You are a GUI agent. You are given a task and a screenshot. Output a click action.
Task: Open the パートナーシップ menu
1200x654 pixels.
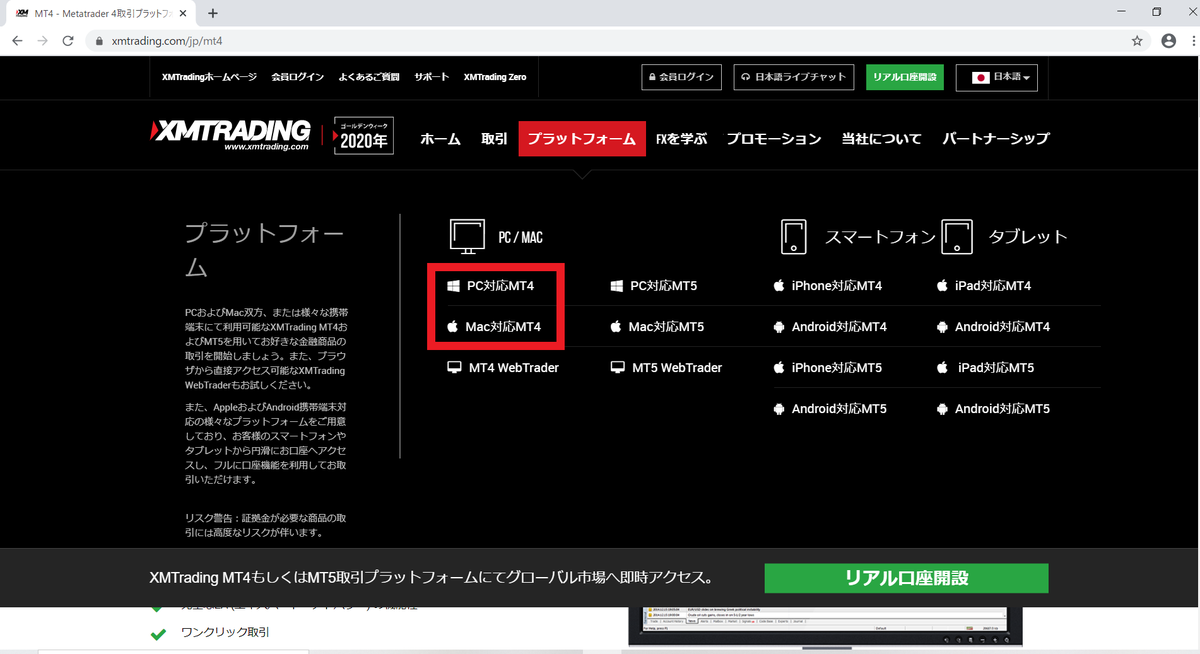(x=996, y=139)
